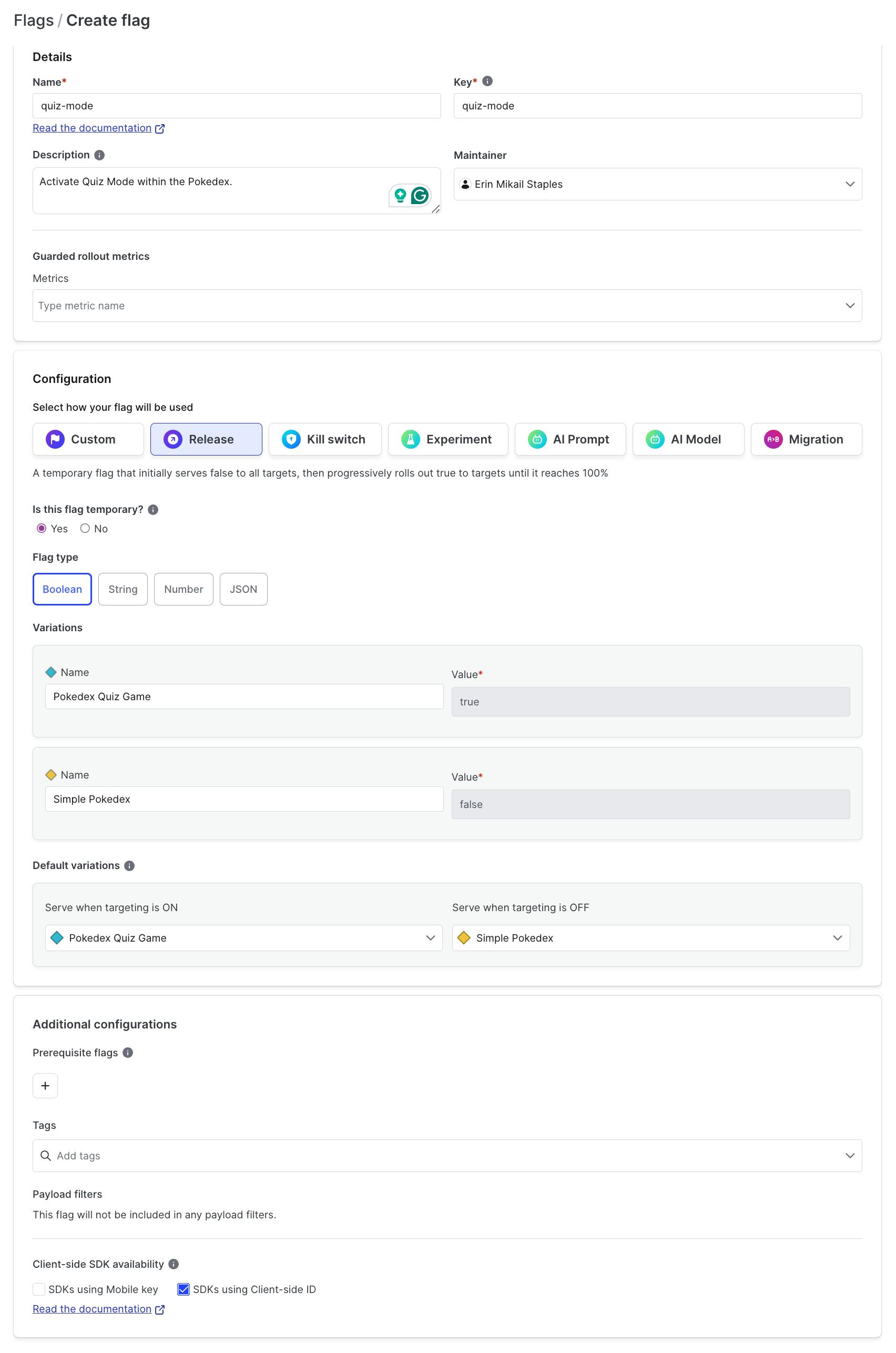This screenshot has width=896, height=1353.
Task: Click the Client-side SDK availability info icon
Action: point(174,1265)
